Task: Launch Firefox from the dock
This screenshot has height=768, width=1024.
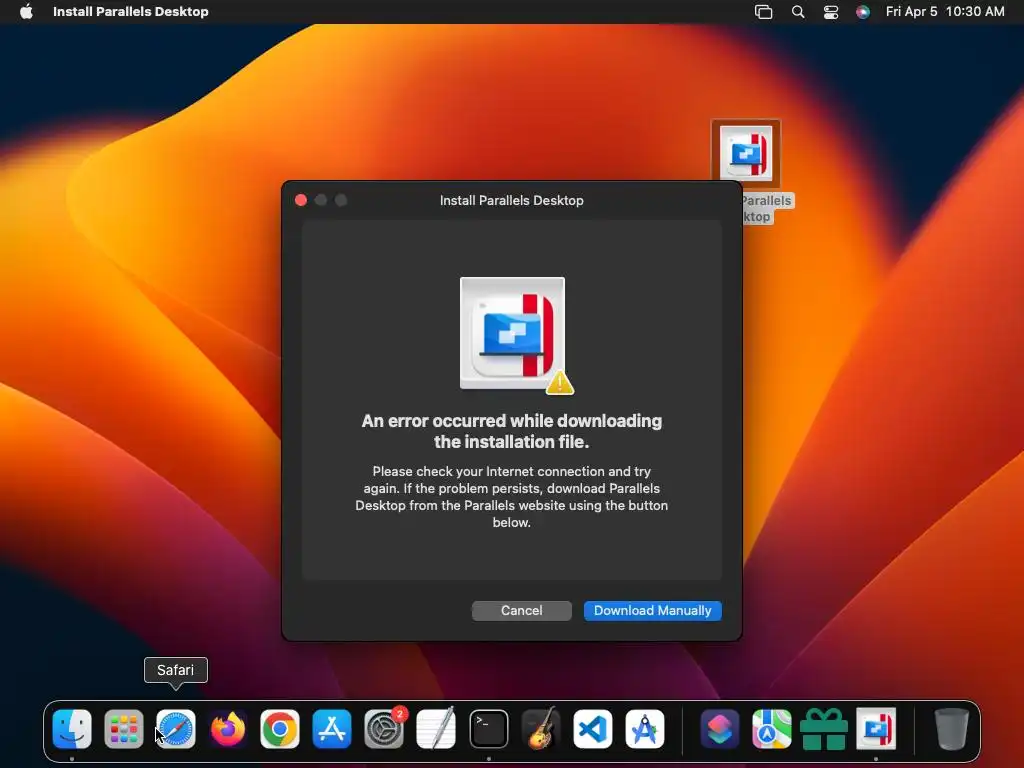Action: coord(228,728)
